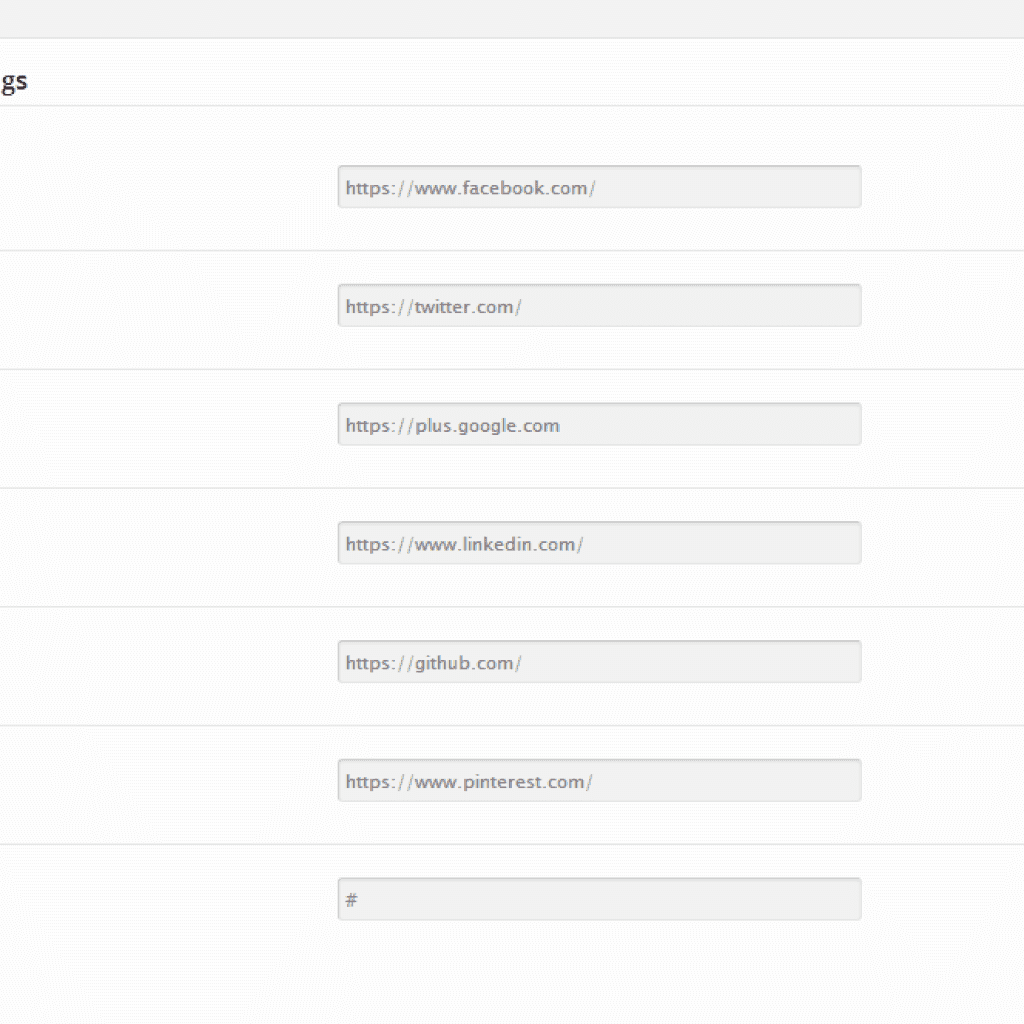Place cursor in https://twitter.com/ text field
Image resolution: width=1024 pixels, height=1024 pixels.
click(600, 306)
